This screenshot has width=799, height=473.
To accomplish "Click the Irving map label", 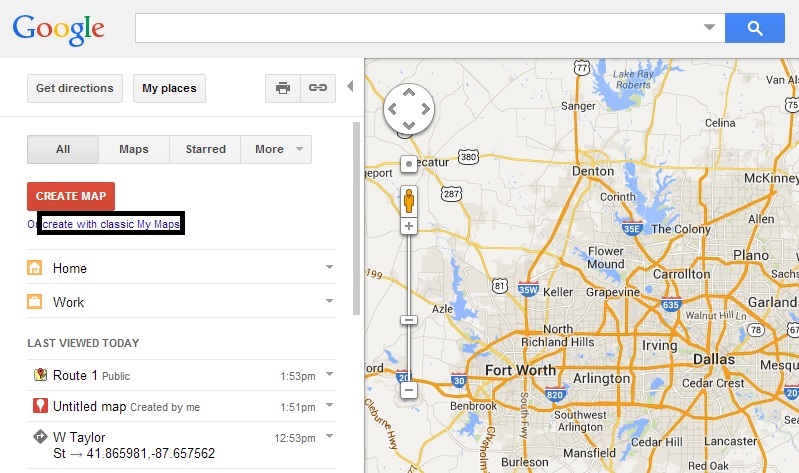I will click(659, 346).
